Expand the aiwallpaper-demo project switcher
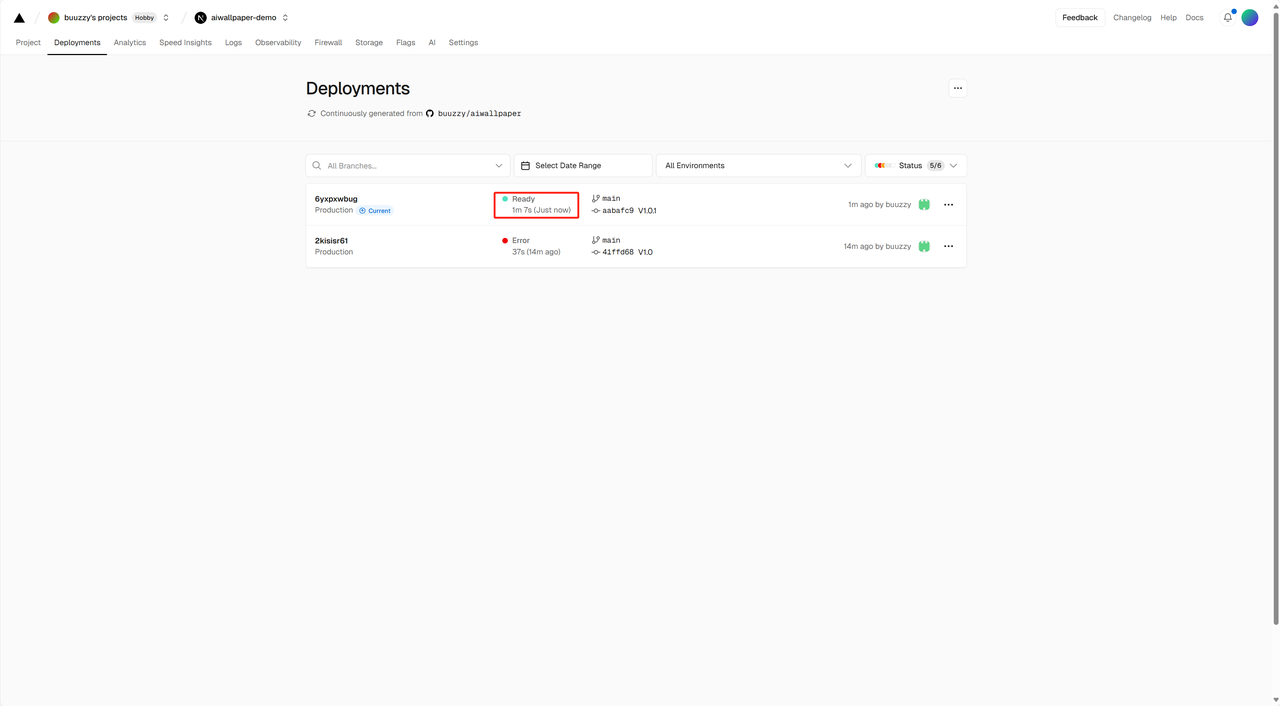Image resolution: width=1280 pixels, height=706 pixels. tap(285, 18)
